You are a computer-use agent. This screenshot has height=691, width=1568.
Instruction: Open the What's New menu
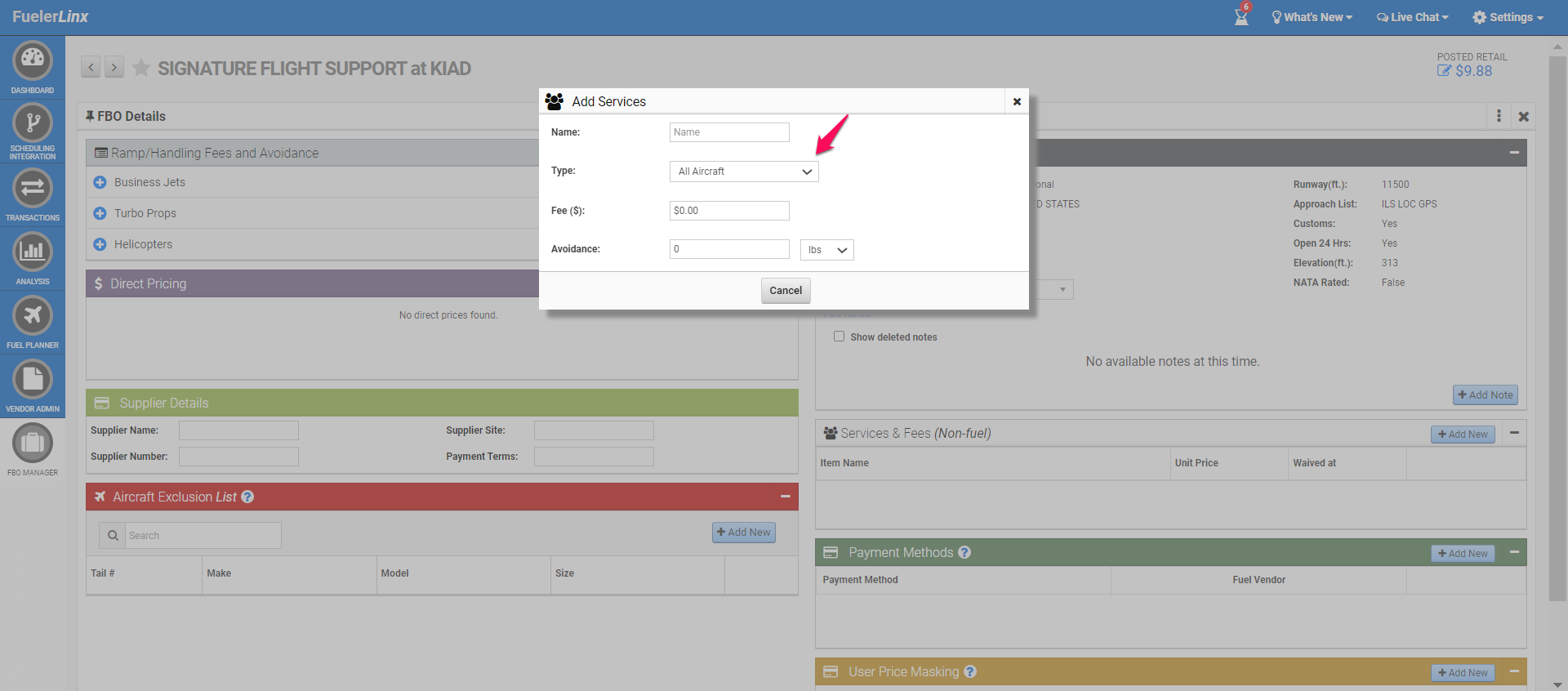[1312, 17]
